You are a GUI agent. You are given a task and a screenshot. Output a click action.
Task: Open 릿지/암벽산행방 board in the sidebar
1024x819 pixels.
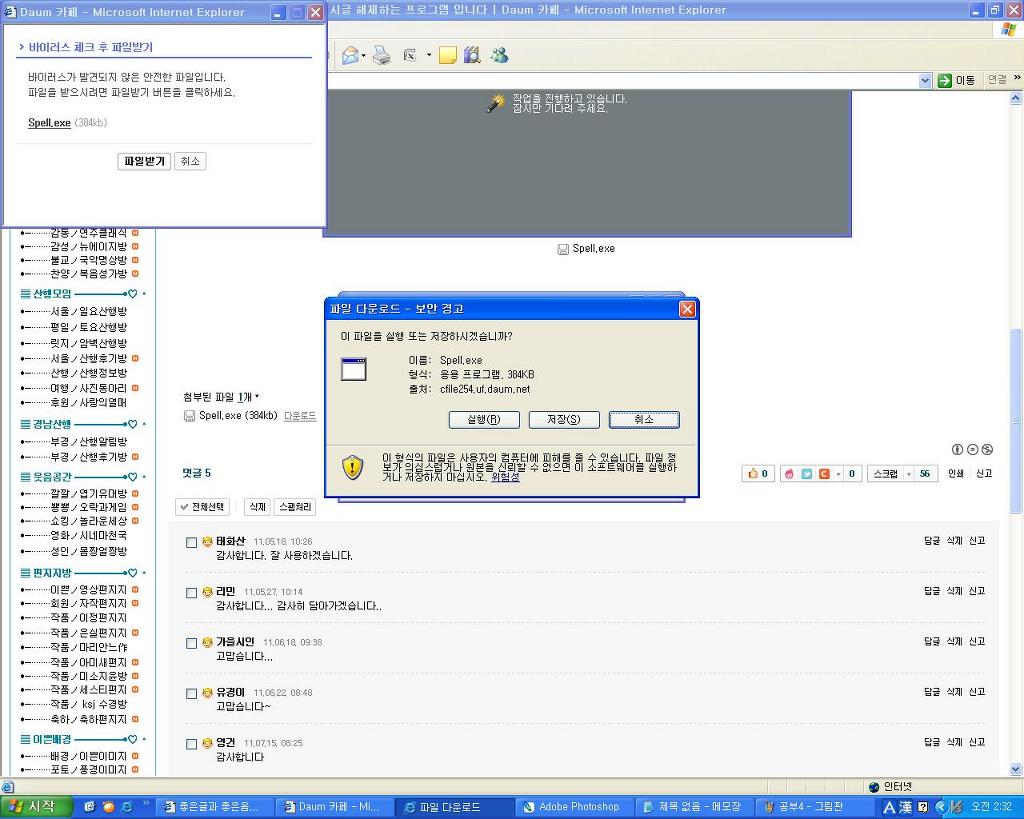click(89, 343)
